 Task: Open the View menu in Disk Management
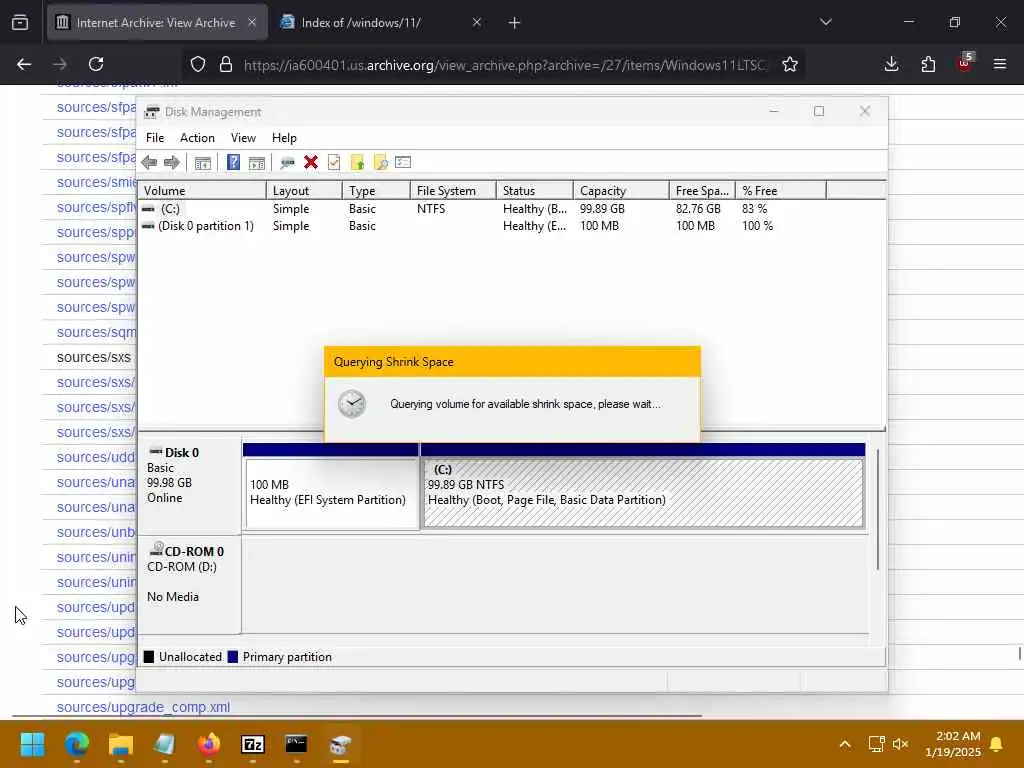(243, 138)
